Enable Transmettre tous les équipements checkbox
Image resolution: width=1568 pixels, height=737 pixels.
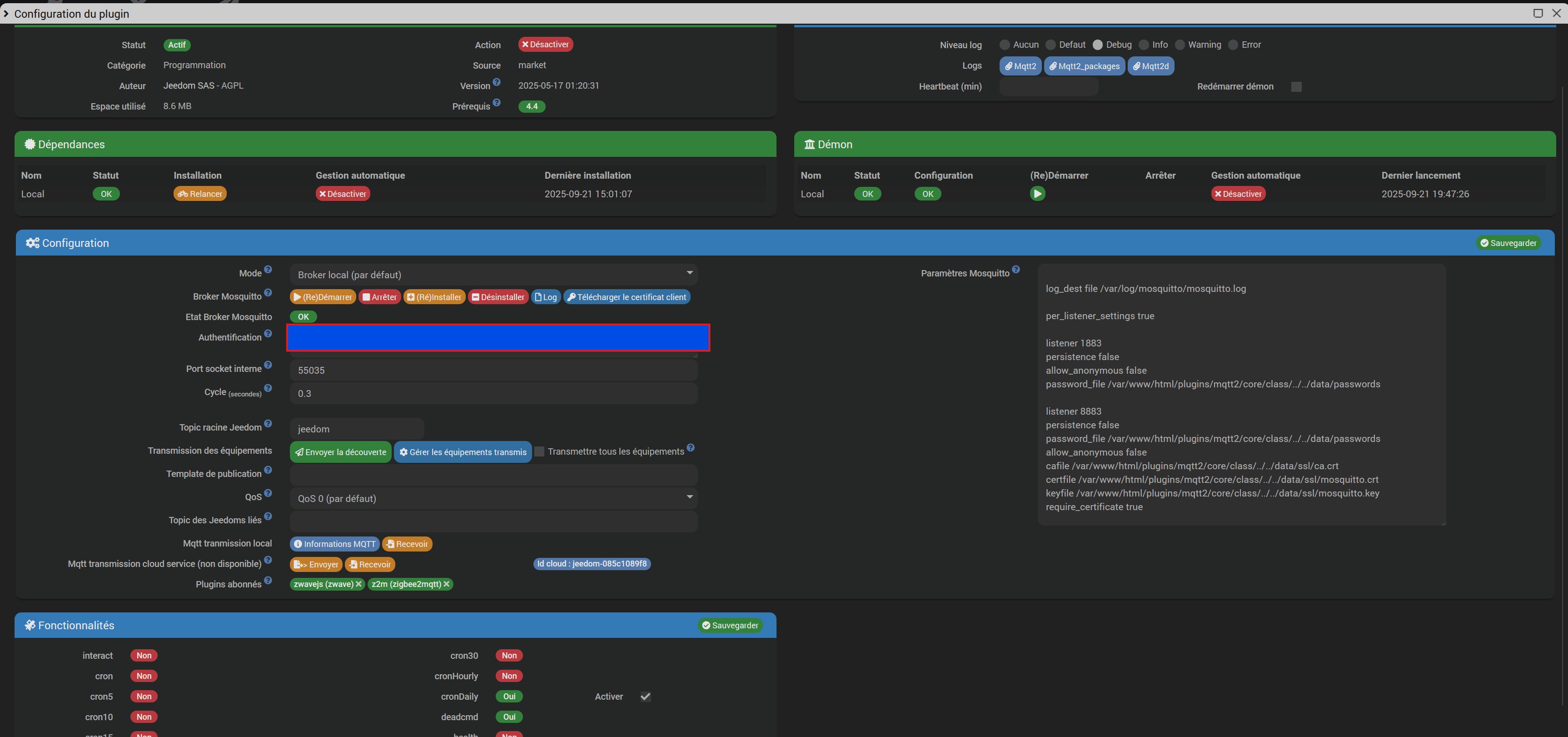click(x=539, y=451)
